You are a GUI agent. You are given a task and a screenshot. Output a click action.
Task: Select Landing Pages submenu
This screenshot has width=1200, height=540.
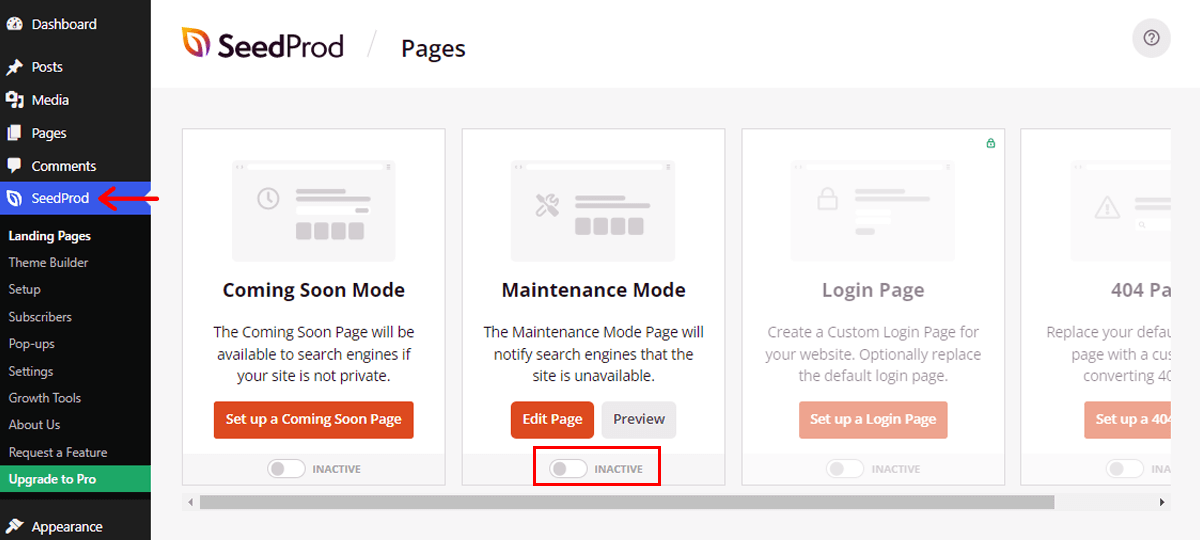click(x=50, y=236)
